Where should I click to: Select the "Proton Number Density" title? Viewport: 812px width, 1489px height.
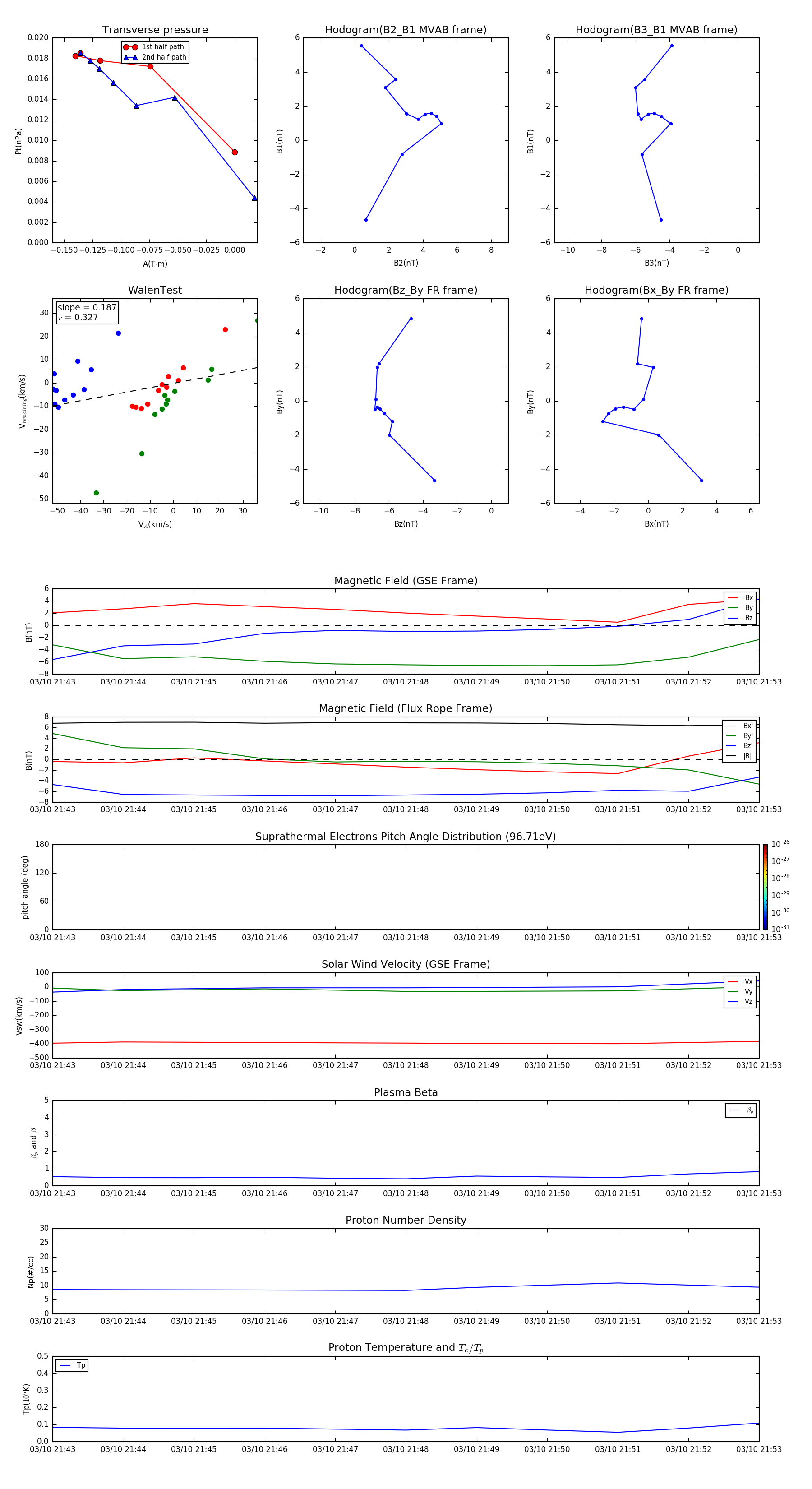point(406,1220)
